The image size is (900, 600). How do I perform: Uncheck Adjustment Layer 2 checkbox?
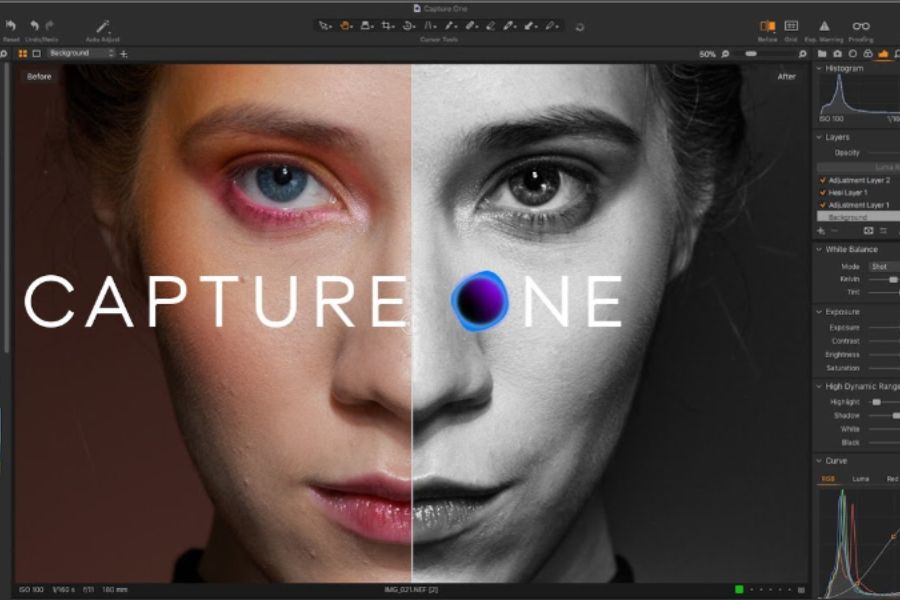click(823, 180)
